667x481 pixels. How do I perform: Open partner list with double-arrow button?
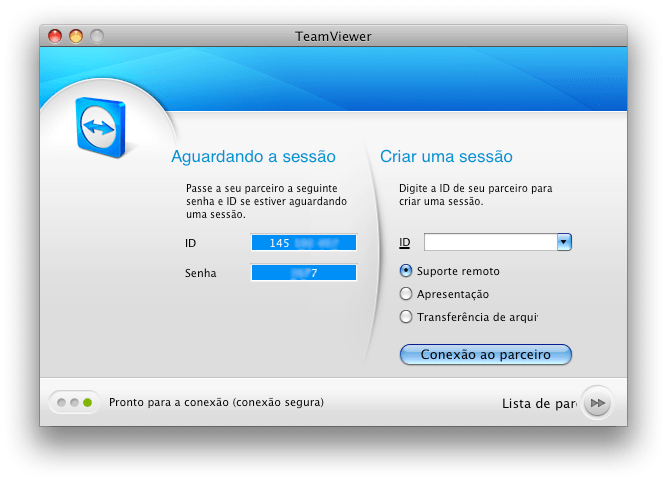(x=597, y=402)
